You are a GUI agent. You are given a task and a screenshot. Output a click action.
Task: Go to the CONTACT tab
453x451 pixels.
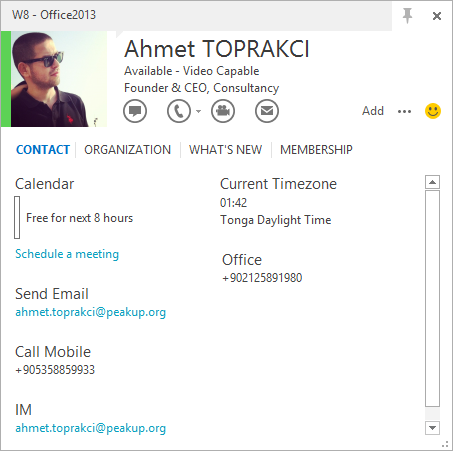[43, 150]
